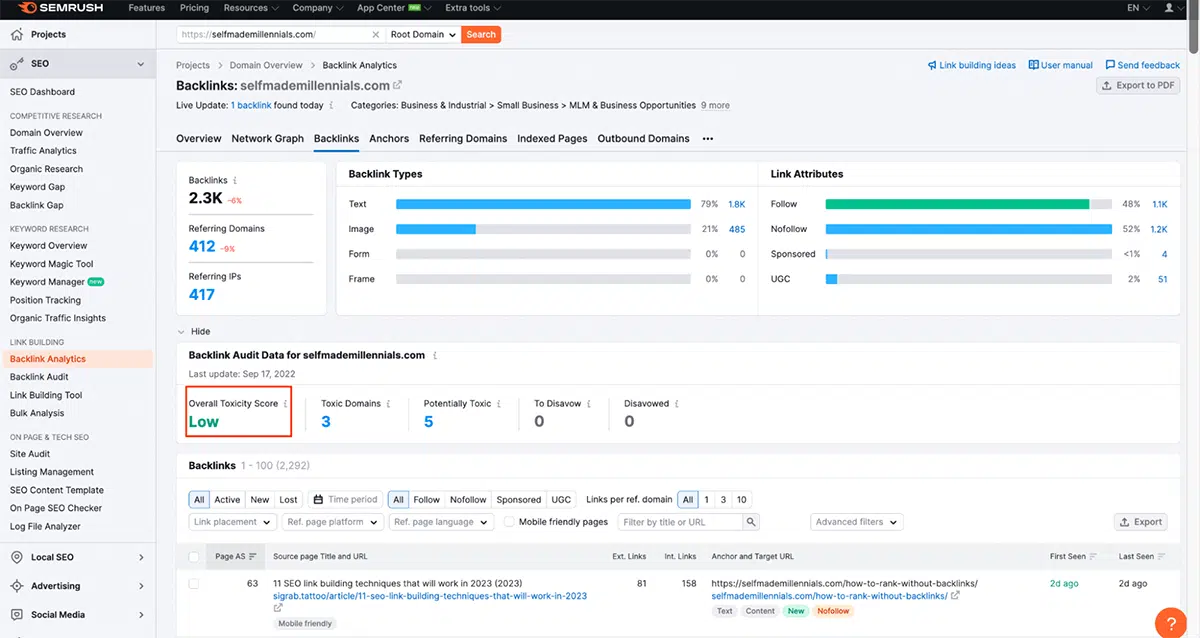Click the SEO key icon in sidebar
The image size is (1200, 638).
pos(16,64)
